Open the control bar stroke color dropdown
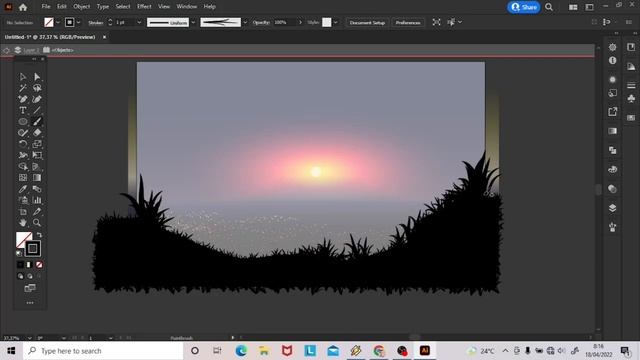Screen dimensions: 640x360 [x=78, y=22]
